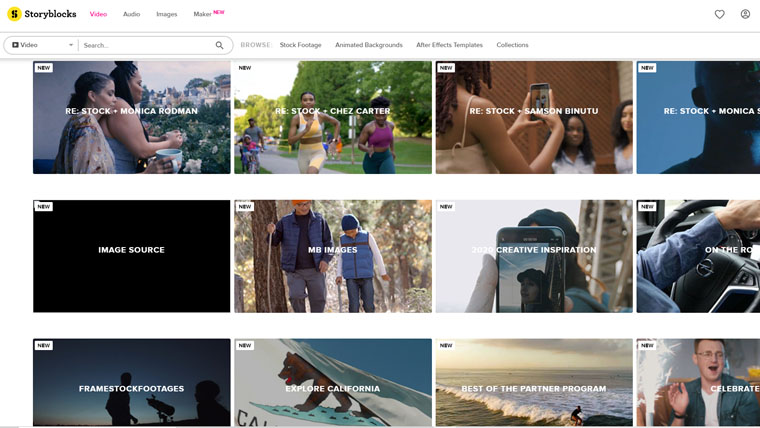Switch to the Video tab
The height and width of the screenshot is (428, 760).
[98, 14]
